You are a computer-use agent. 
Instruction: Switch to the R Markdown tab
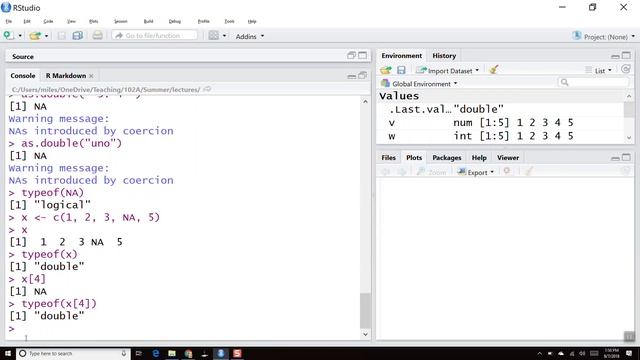click(66, 76)
